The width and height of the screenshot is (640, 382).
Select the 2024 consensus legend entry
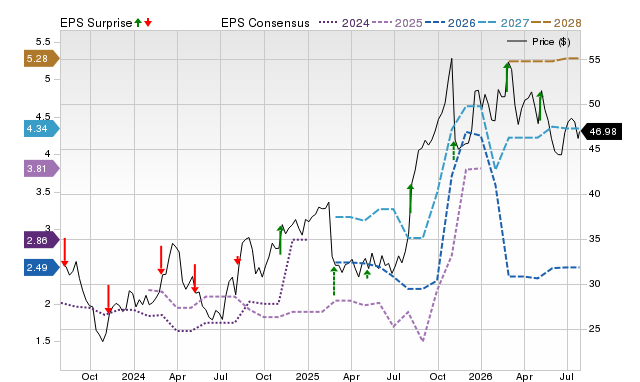tap(344, 23)
